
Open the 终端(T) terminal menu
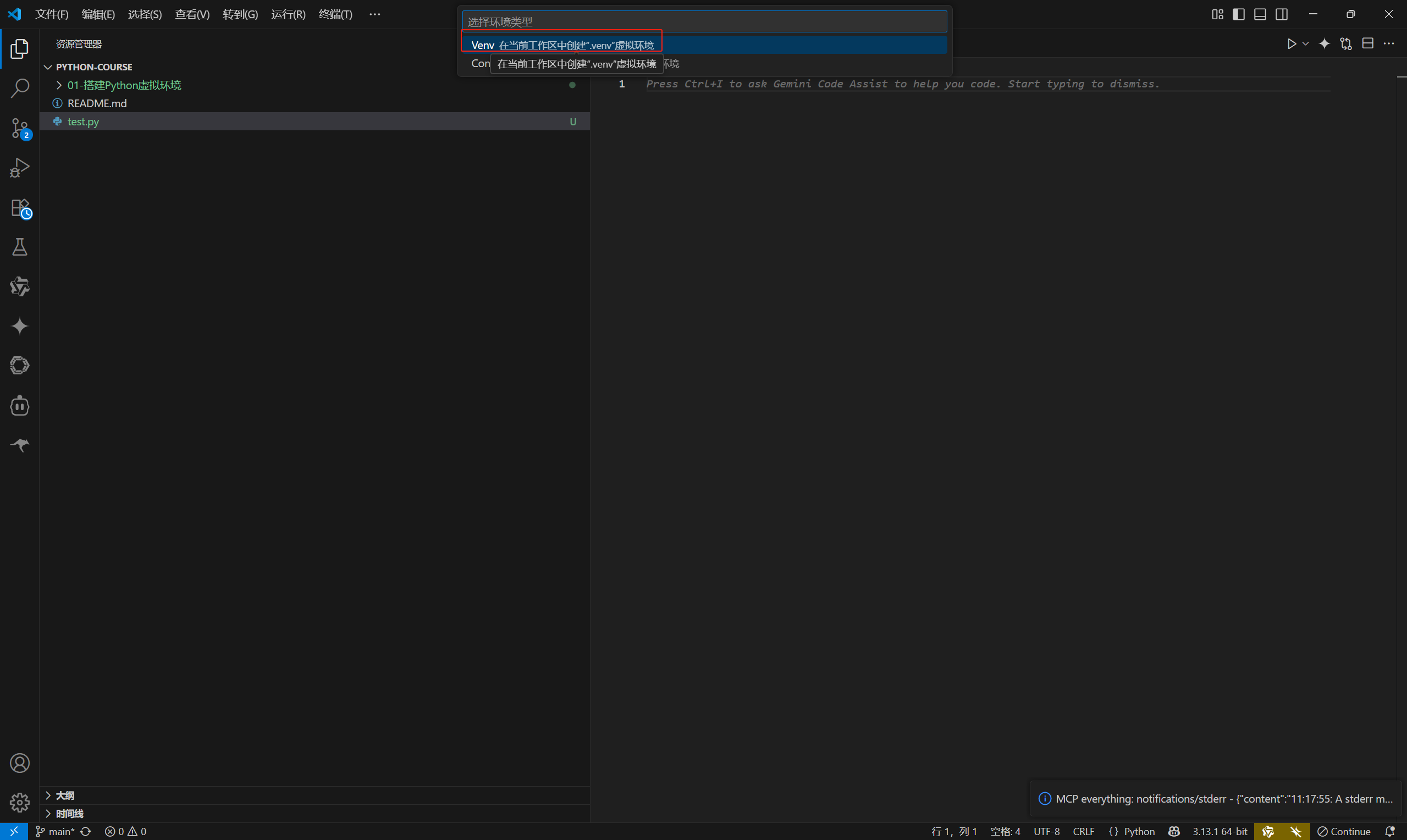pos(335,14)
